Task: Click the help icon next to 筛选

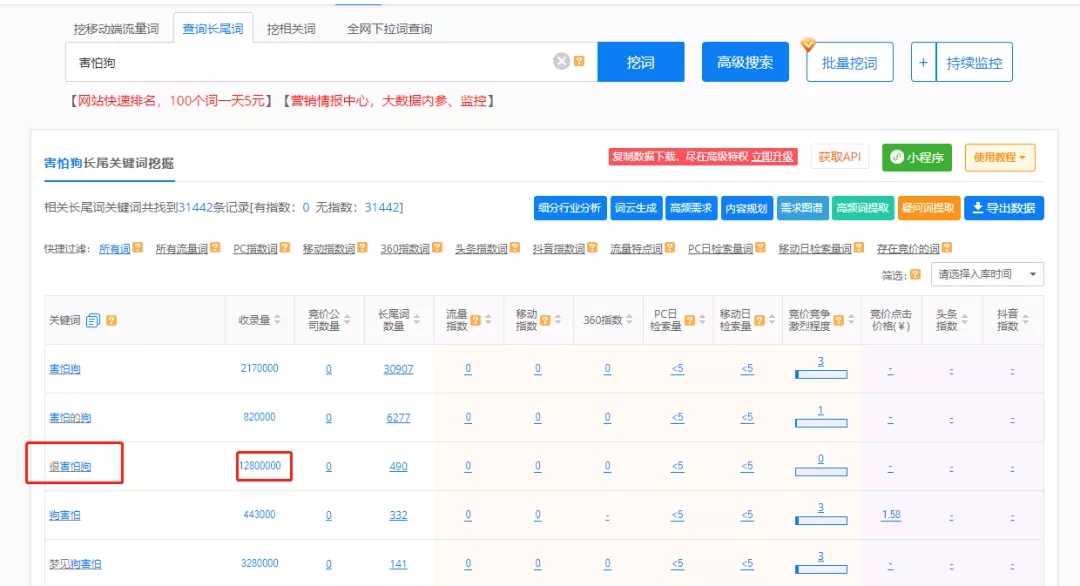Action: [x=915, y=274]
